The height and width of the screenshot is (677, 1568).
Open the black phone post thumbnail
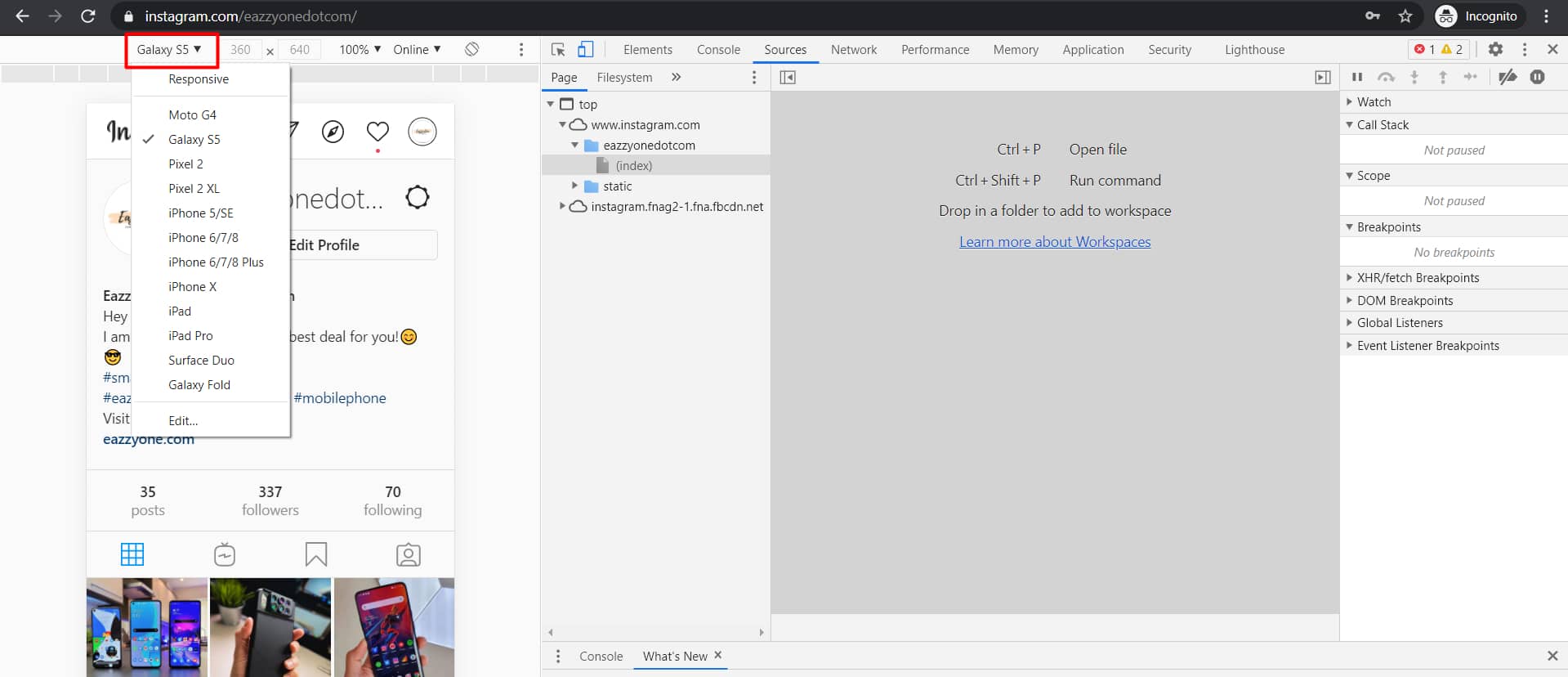(x=270, y=627)
